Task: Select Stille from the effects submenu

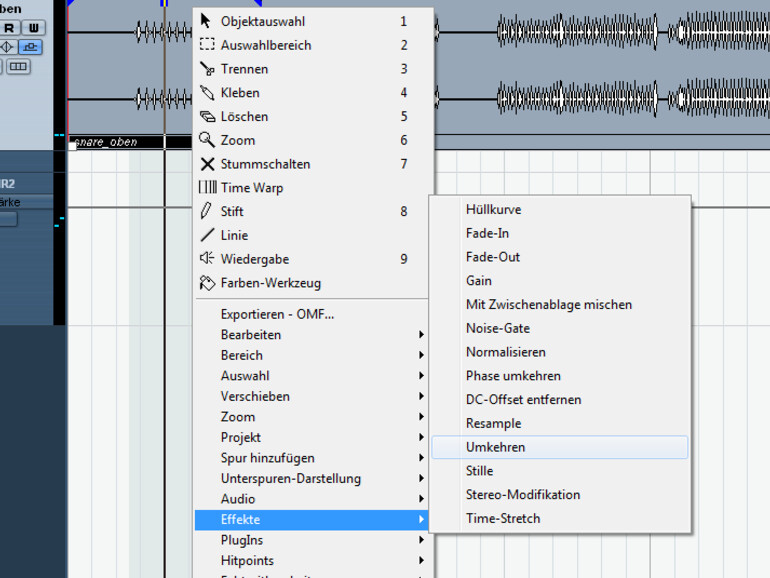Action: coord(560,471)
